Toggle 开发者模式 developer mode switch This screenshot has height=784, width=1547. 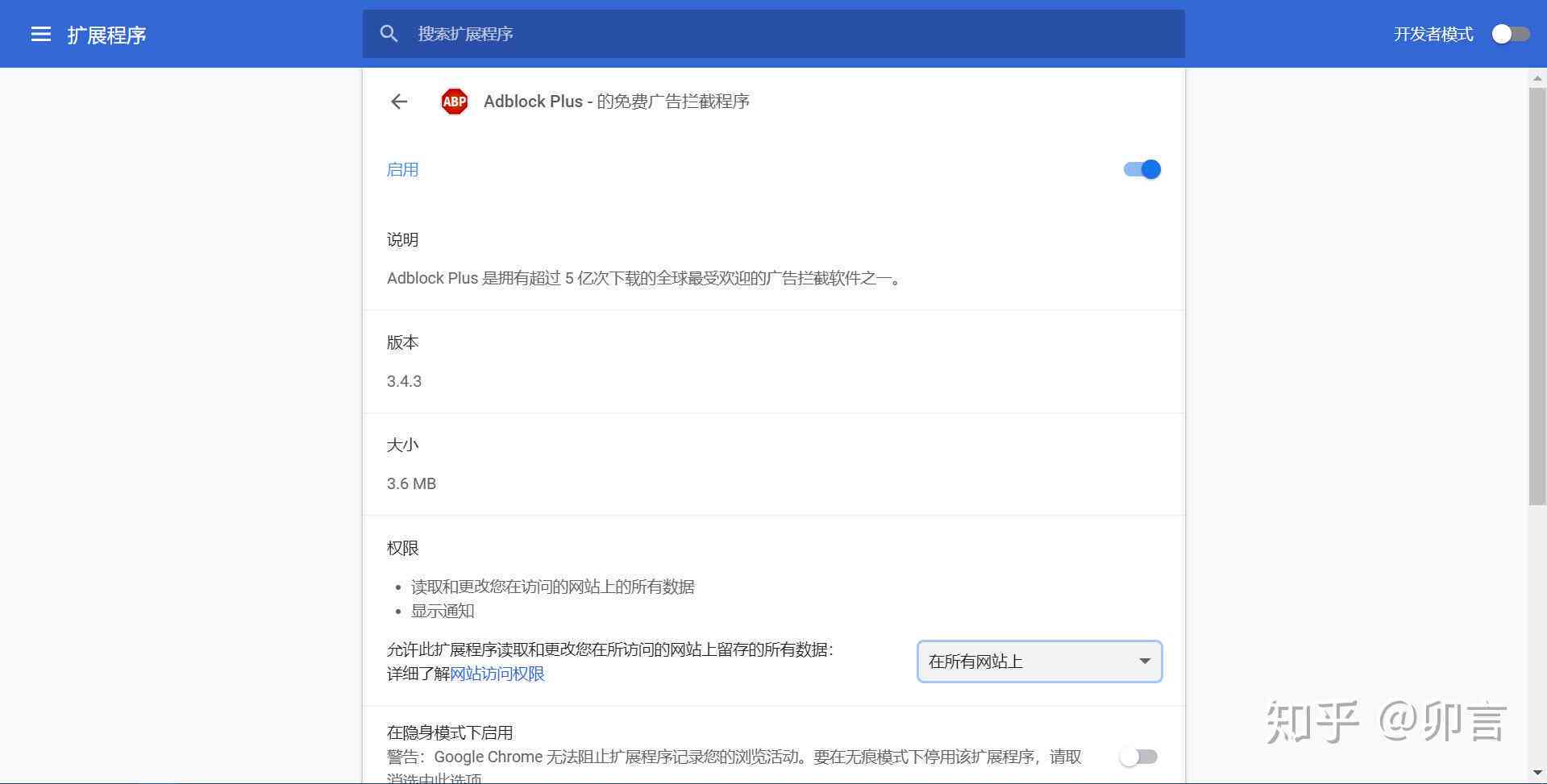[x=1510, y=34]
